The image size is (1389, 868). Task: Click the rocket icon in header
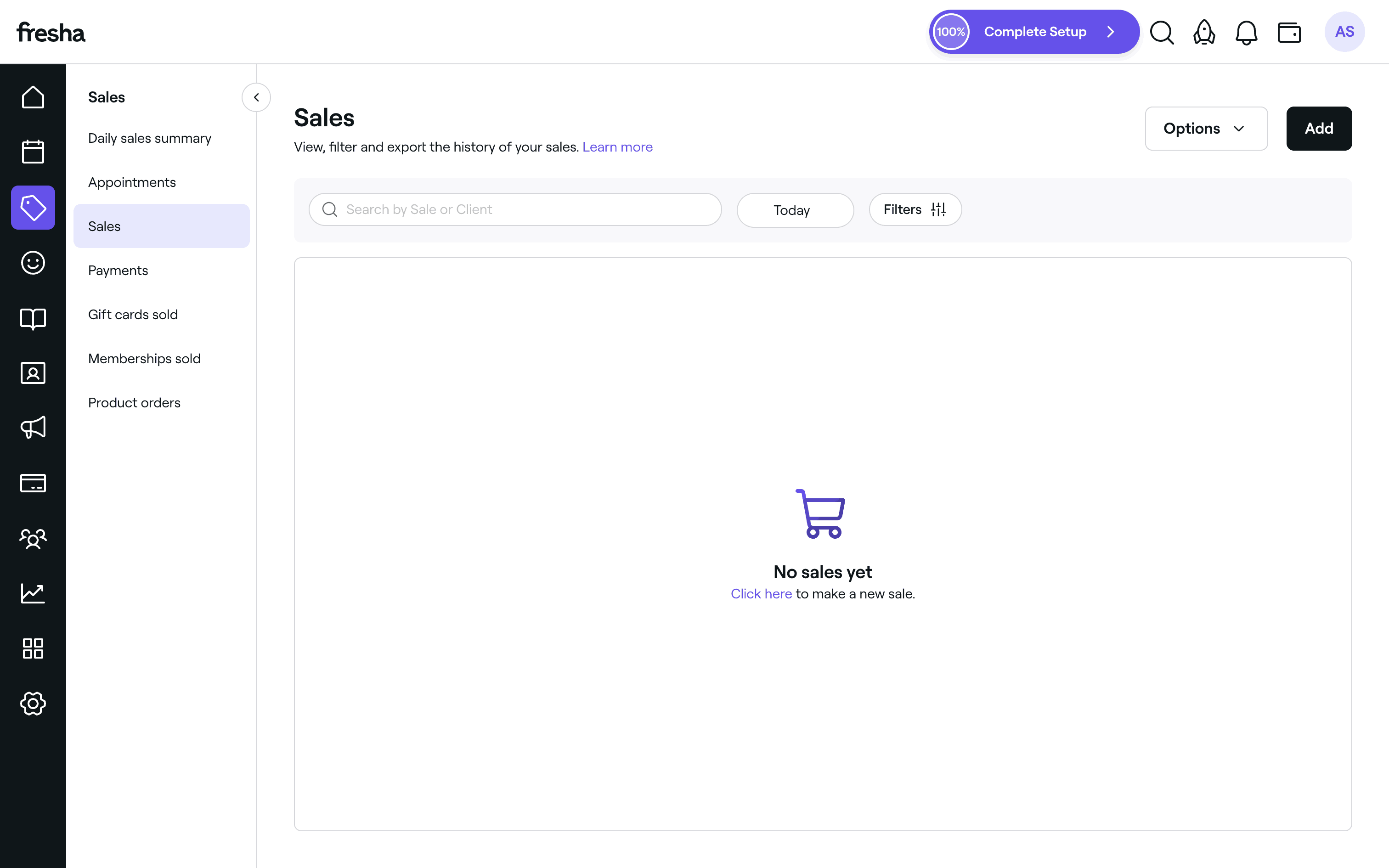[x=1204, y=32]
